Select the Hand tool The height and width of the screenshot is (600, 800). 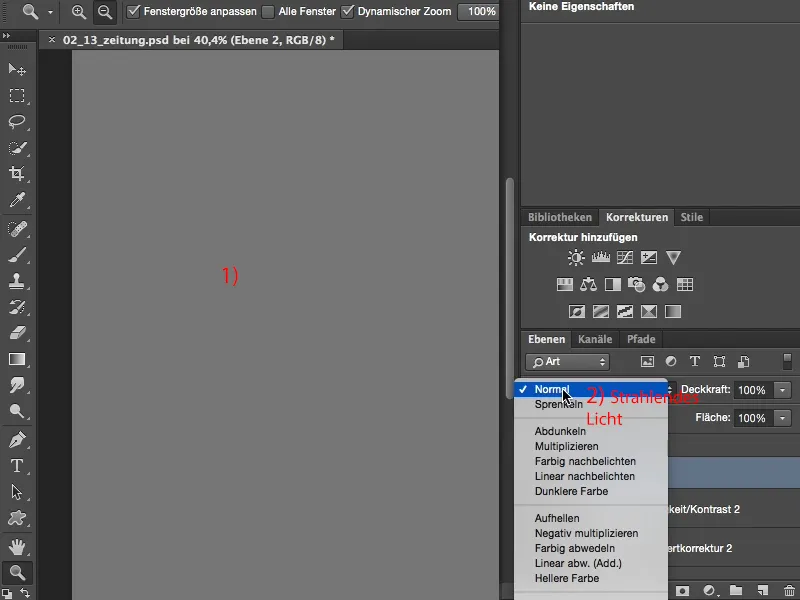point(17,547)
